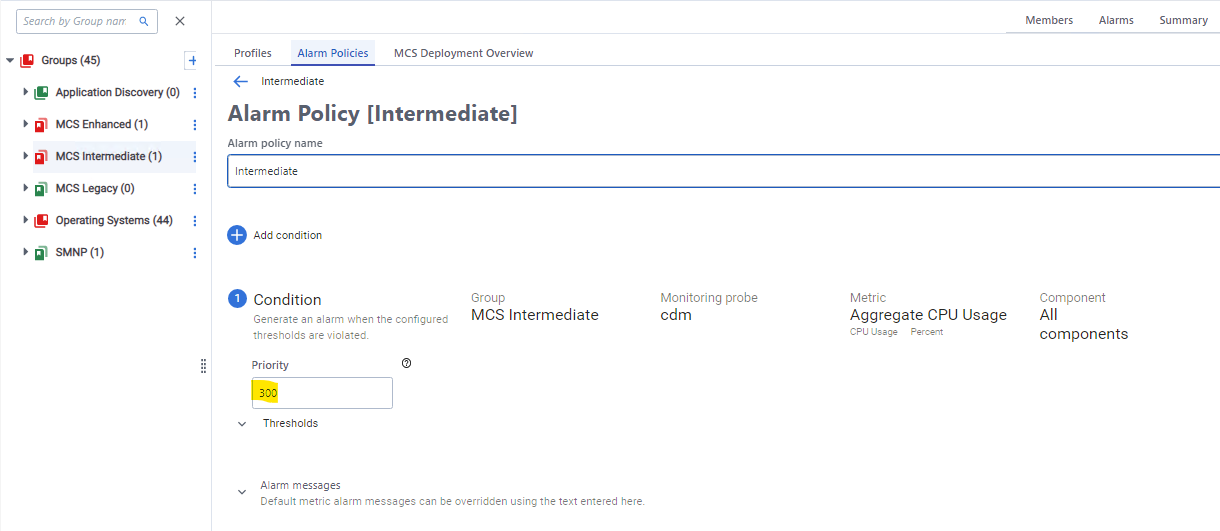Expand the MCS Legacy group node

(26, 188)
